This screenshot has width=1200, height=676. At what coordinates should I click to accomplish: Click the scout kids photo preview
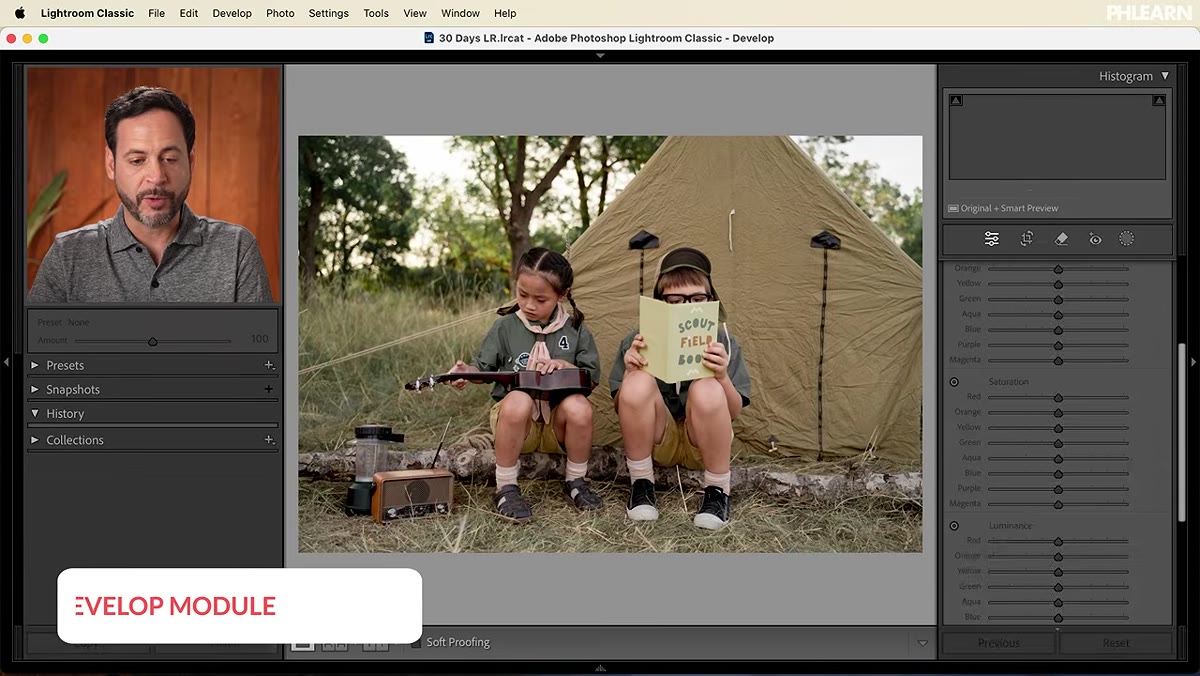[610, 344]
